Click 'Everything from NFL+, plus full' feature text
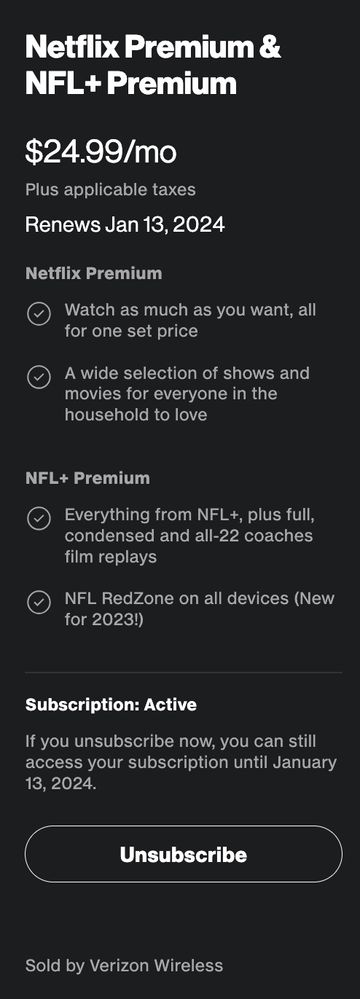The height and width of the screenshot is (999, 360). click(190, 535)
